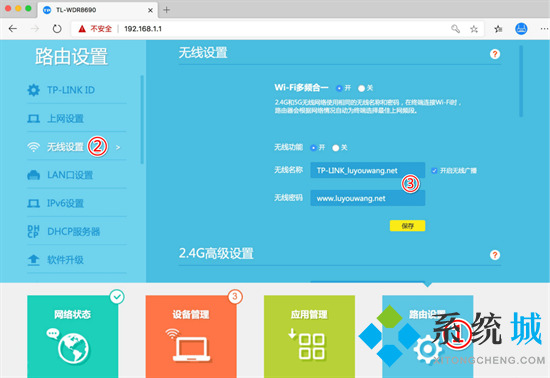550x378 pixels.
Task: Click the Wi-Fi icon beside 无线设置
Action: (x=34, y=147)
